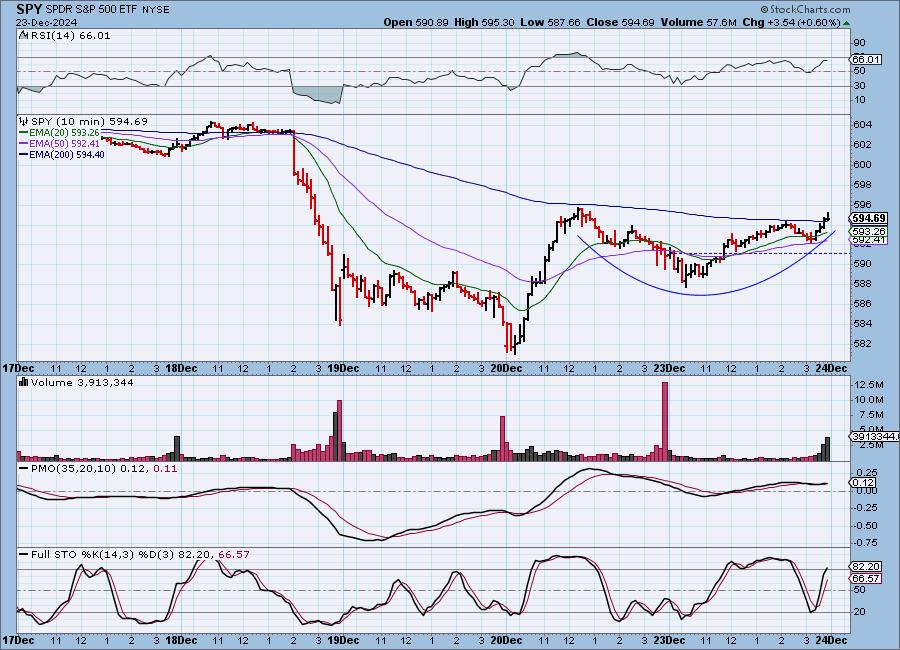This screenshot has height=650, width=900.
Task: Click the 23Dec label under the price chart
Action: [x=669, y=368]
